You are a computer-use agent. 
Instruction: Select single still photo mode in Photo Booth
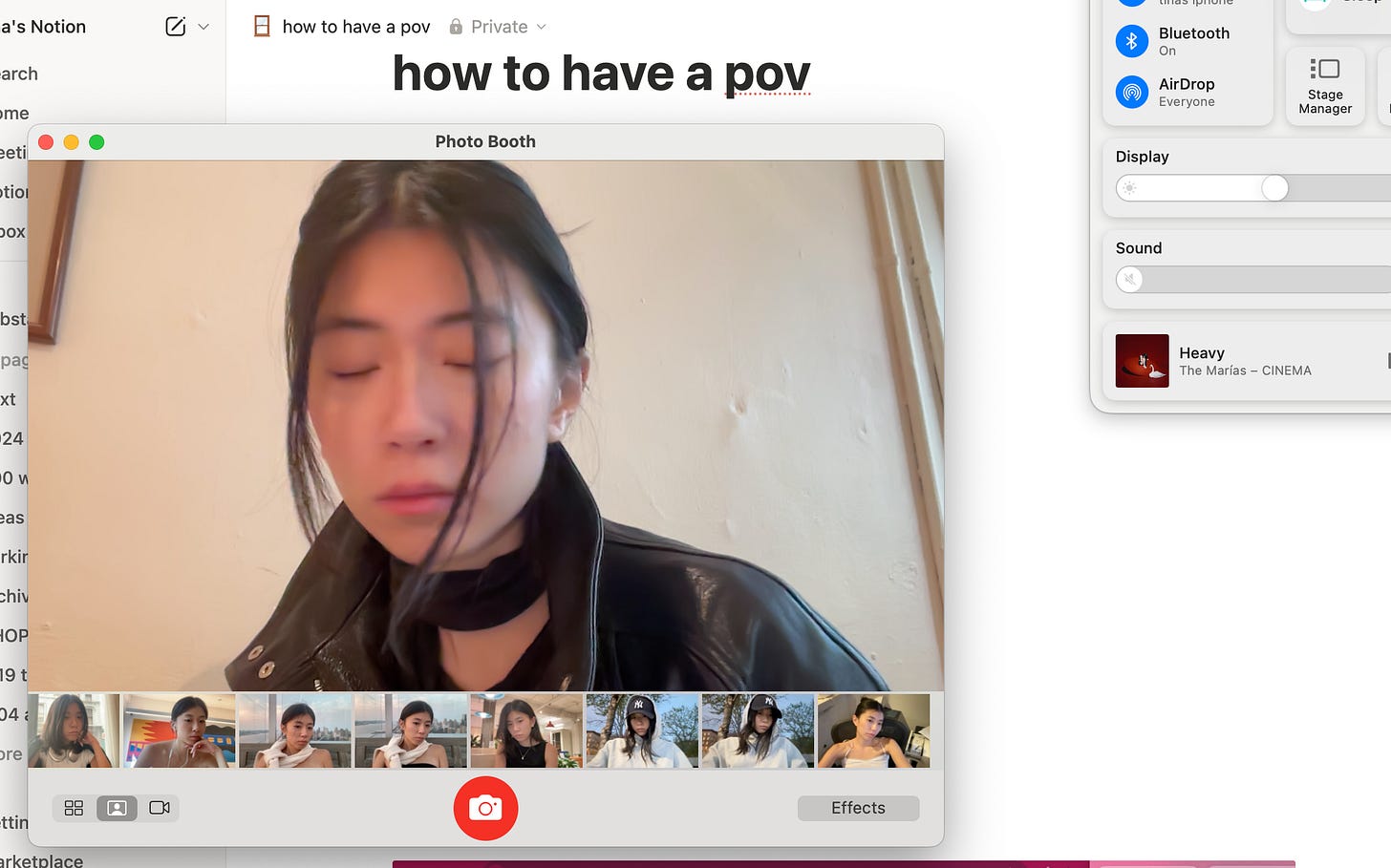point(117,808)
